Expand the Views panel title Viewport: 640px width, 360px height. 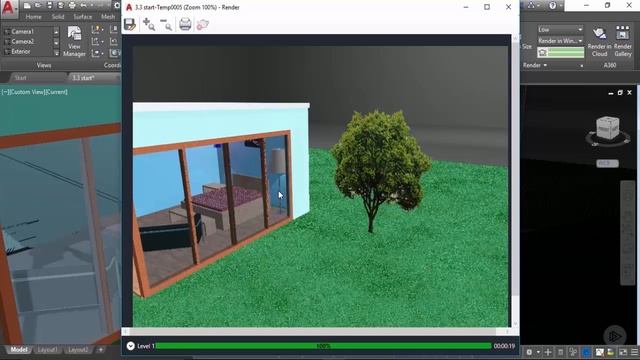click(44, 65)
